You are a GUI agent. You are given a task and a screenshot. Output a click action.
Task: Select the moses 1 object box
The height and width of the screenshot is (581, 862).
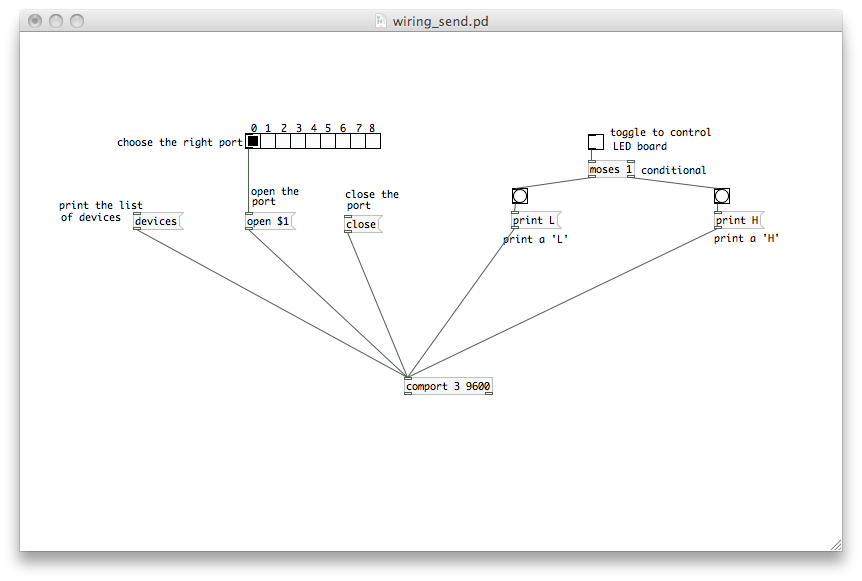(x=611, y=170)
